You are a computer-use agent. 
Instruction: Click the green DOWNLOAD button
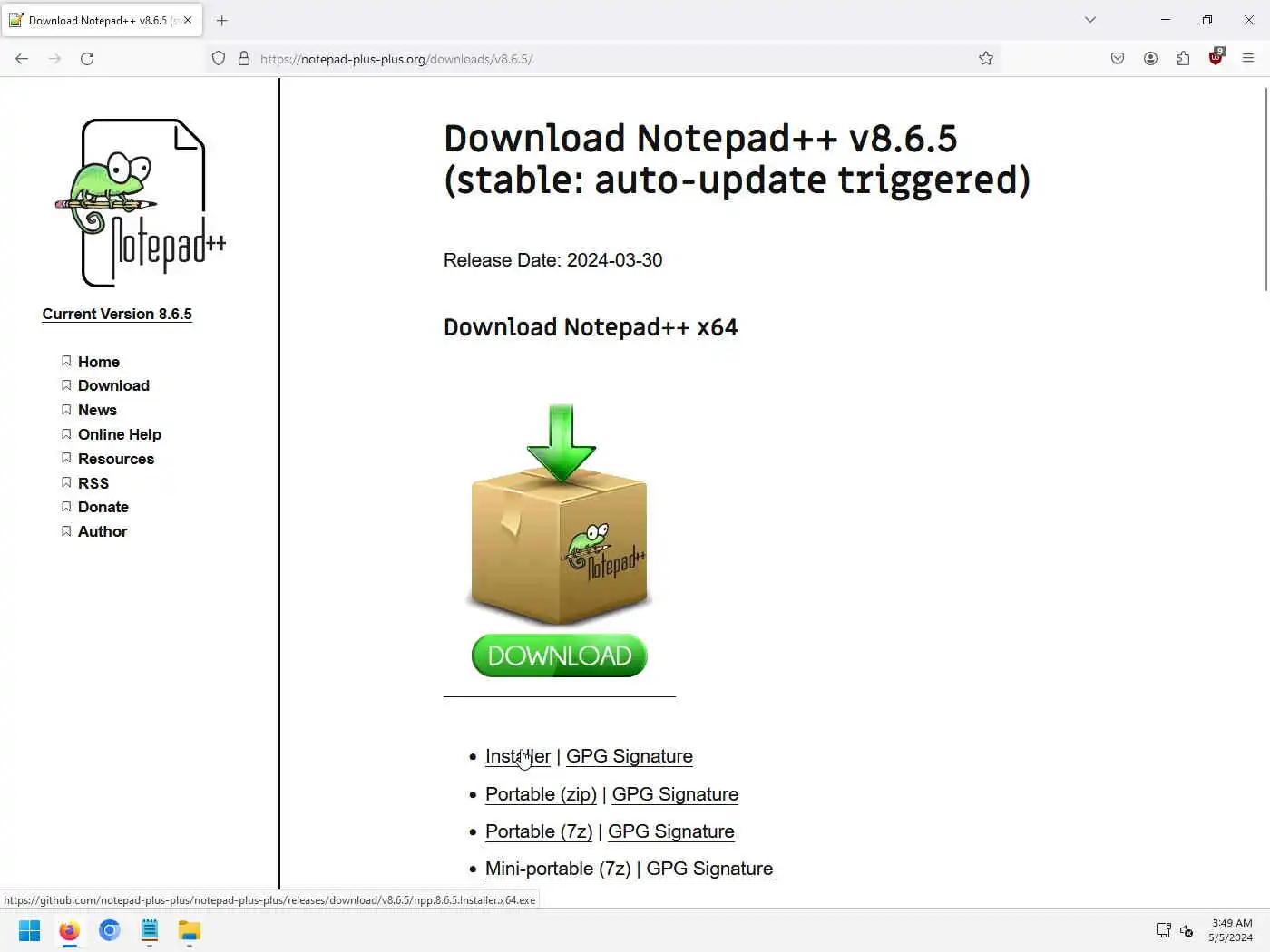(559, 656)
